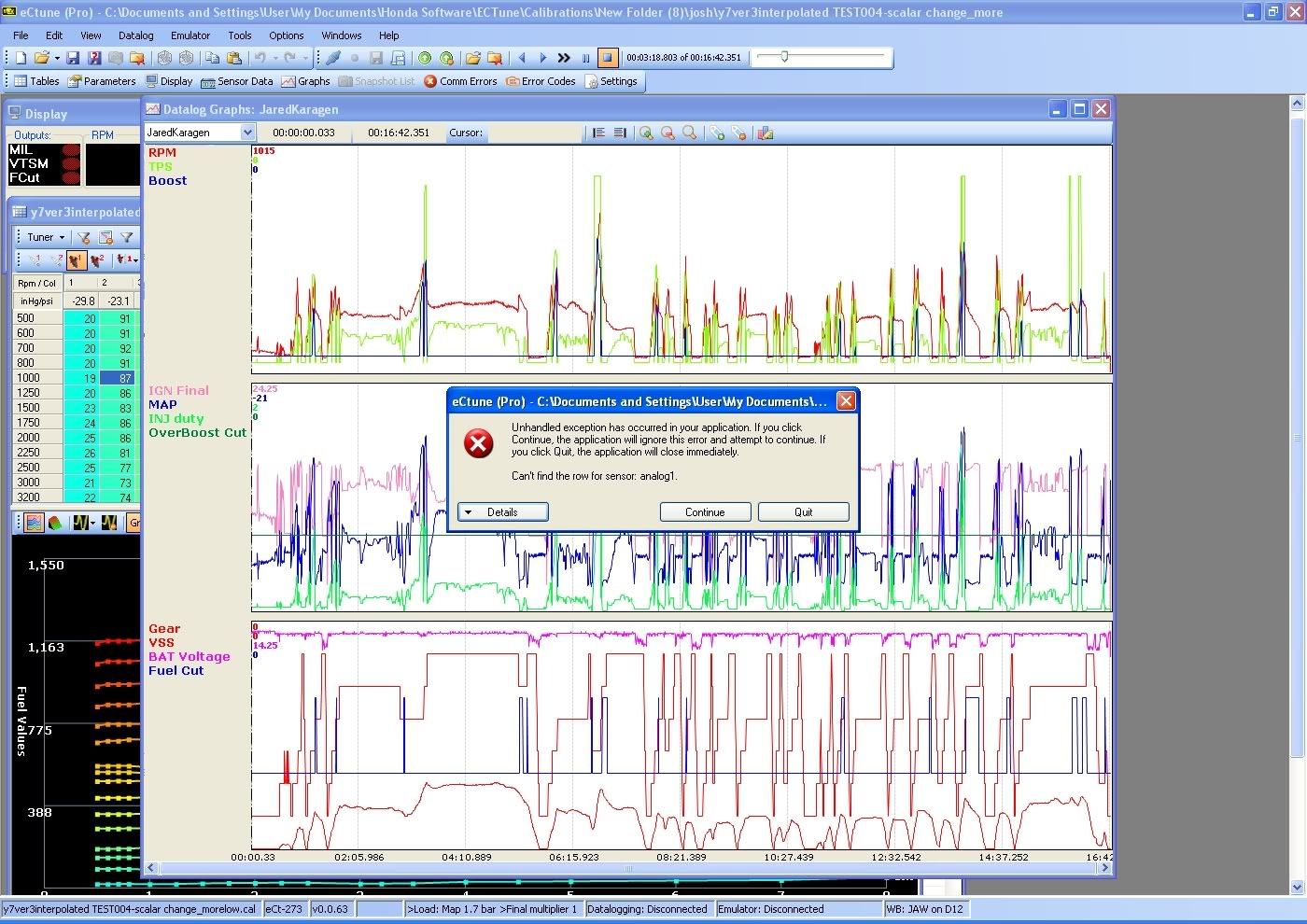The image size is (1307, 924).
Task: Pause datalog playback
Action: tap(586, 58)
